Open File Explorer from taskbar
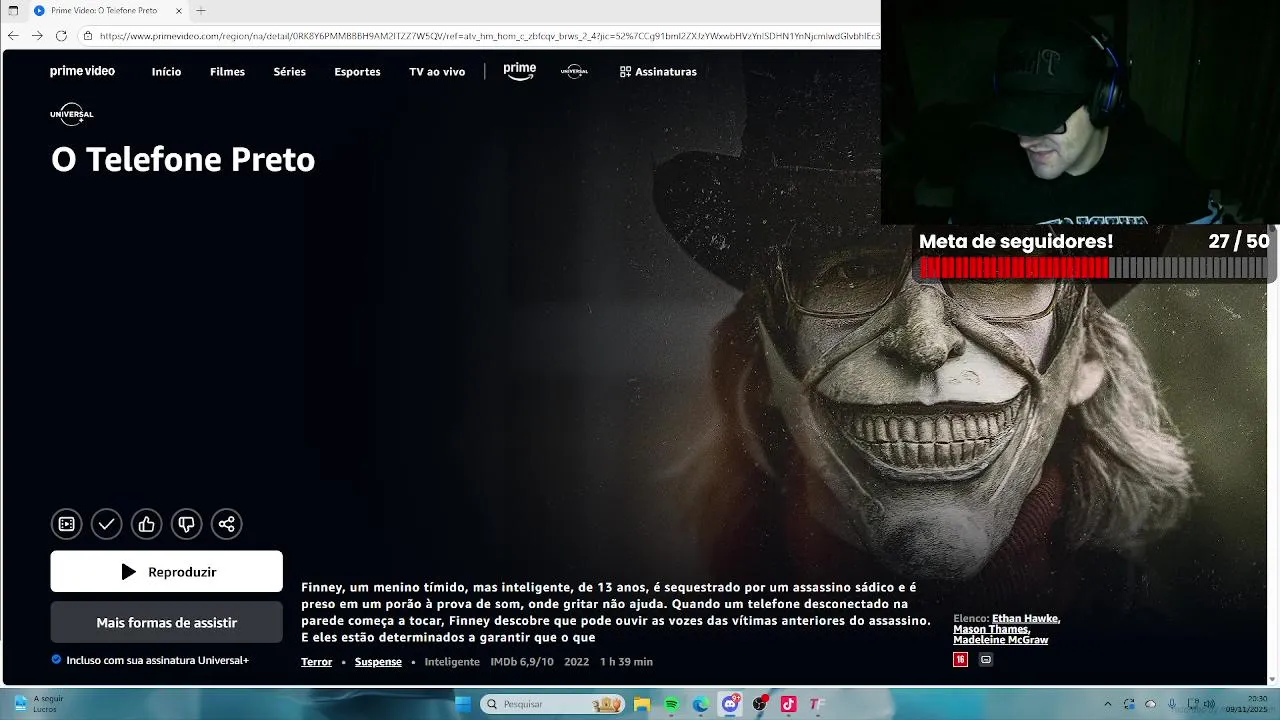Screen dimensions: 1280x720 pos(642,704)
